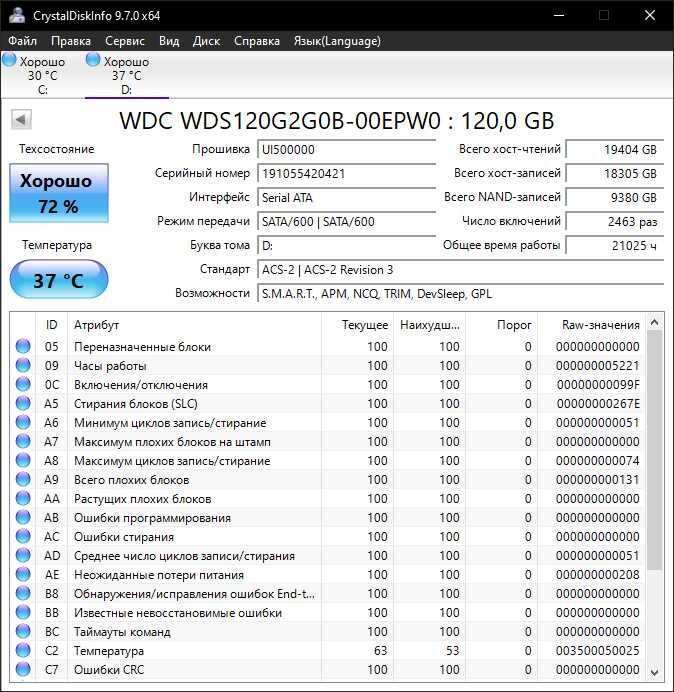
Task: Click power-on hours value 21025 ч
Action: 614,245
